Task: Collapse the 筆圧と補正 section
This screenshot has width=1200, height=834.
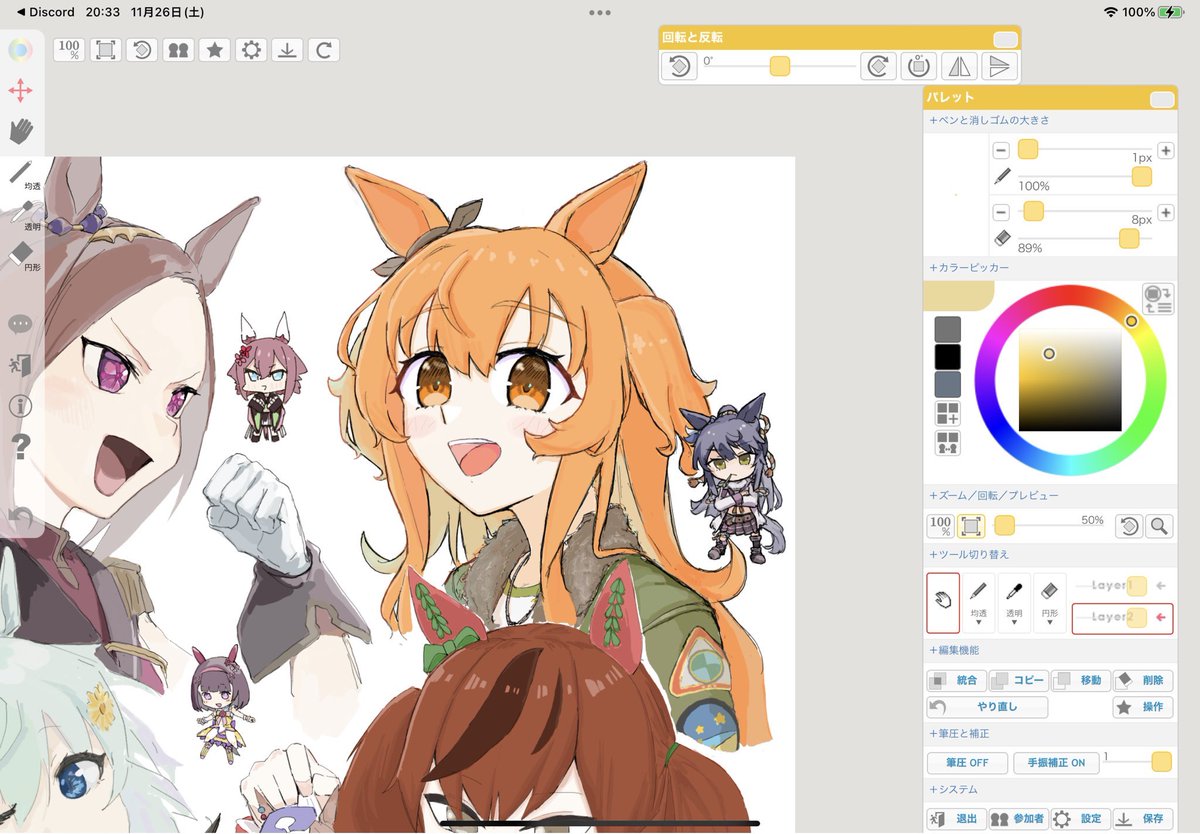Action: 959,733
